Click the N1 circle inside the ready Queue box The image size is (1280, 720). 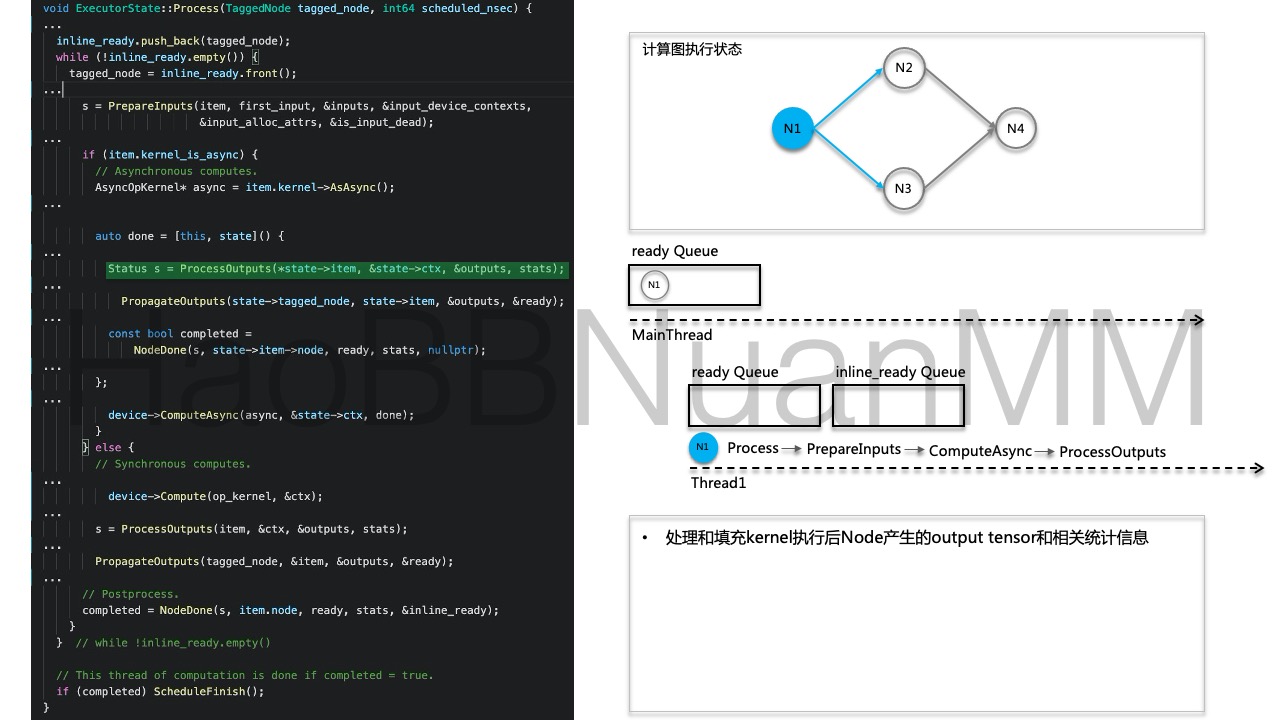(653, 284)
